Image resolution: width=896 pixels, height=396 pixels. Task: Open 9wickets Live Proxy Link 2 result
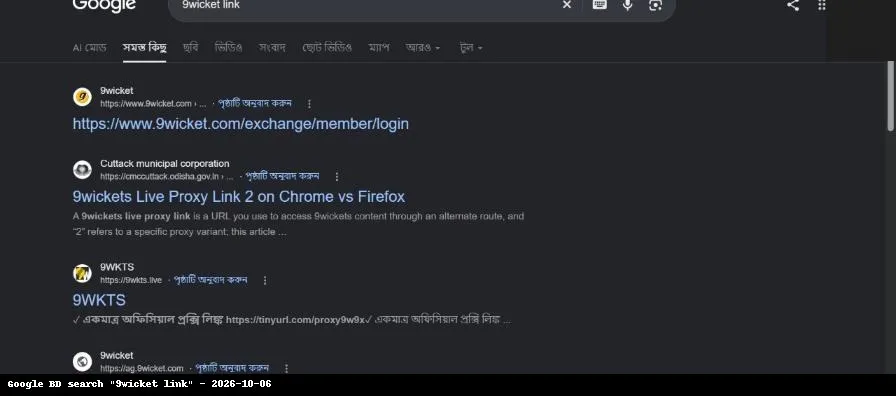pos(239,197)
